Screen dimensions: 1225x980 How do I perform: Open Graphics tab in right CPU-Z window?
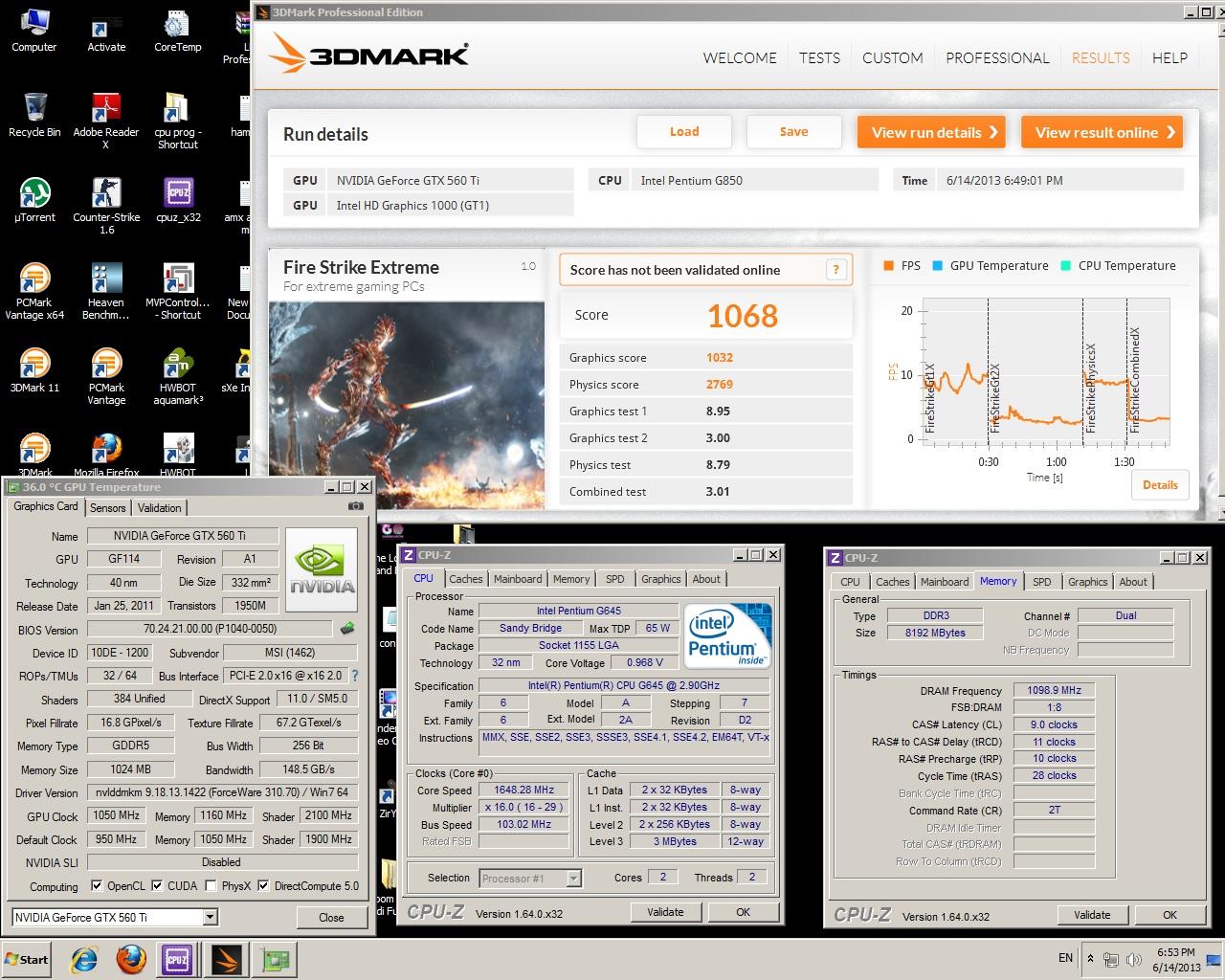tap(1087, 582)
